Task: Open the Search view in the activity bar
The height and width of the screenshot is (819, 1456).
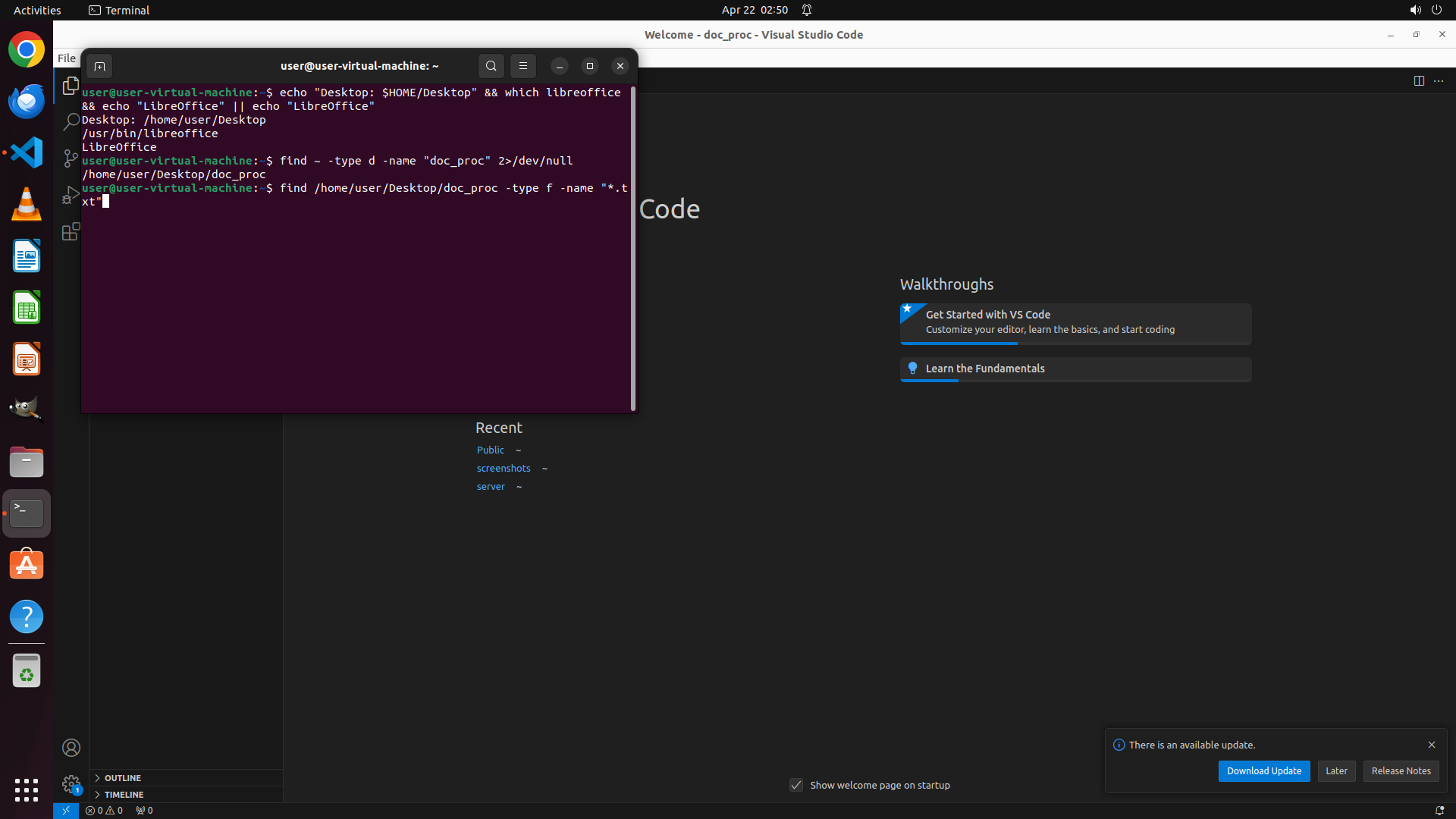Action: (x=71, y=121)
